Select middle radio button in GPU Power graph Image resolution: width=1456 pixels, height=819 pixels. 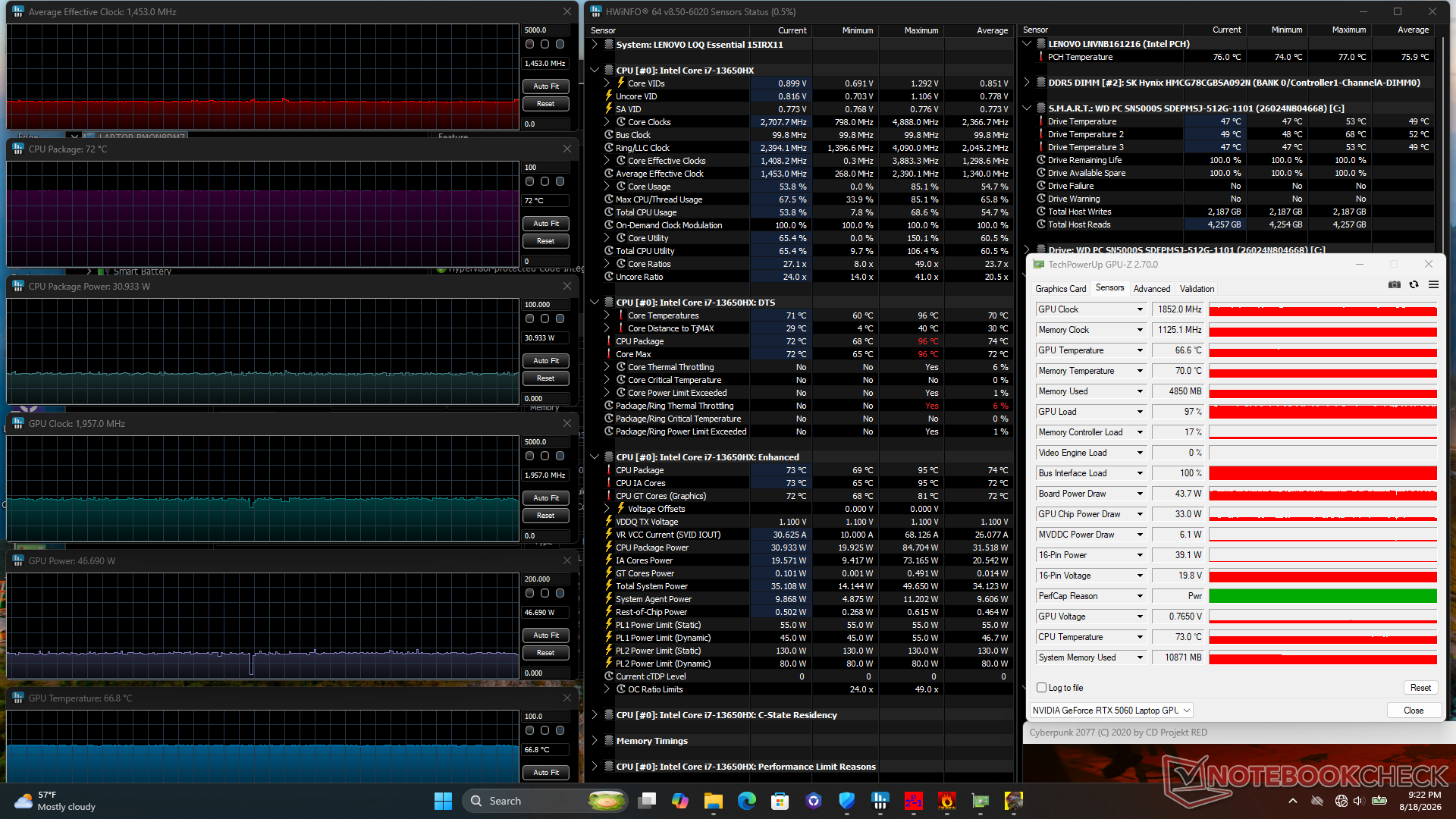point(544,594)
